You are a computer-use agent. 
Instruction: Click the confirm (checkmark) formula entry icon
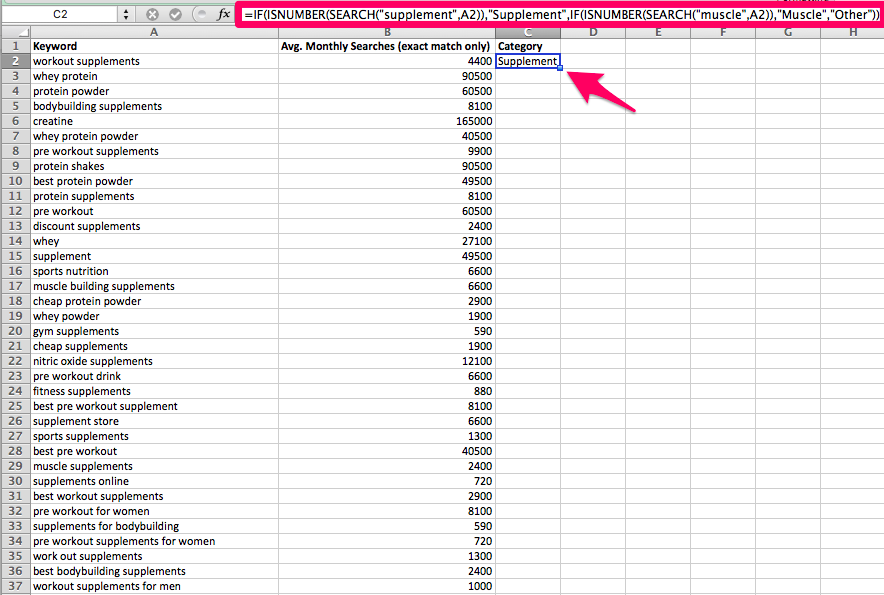pos(175,15)
